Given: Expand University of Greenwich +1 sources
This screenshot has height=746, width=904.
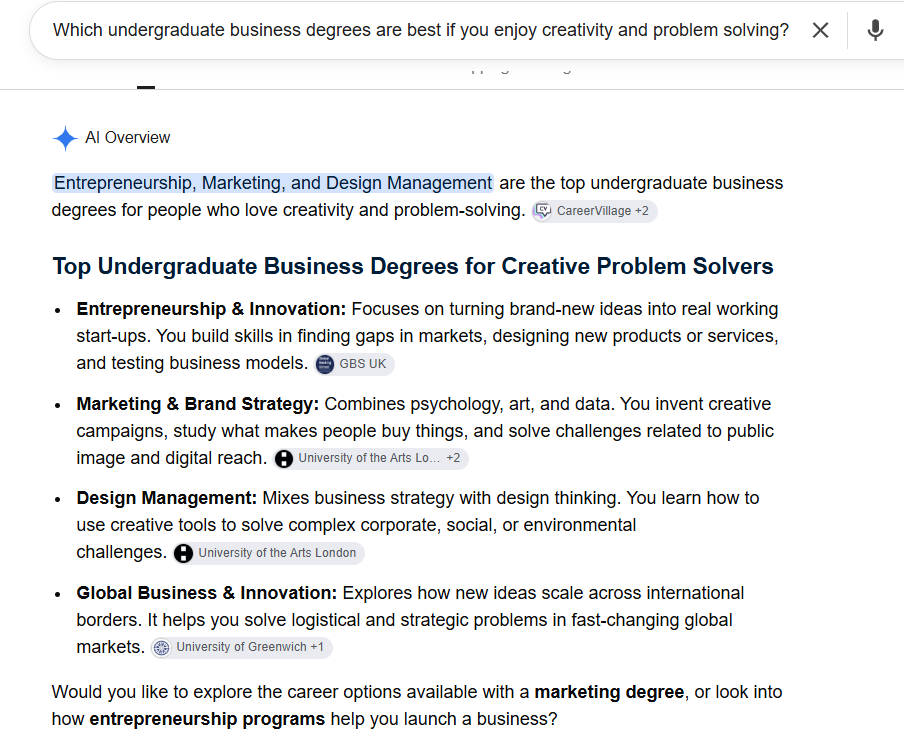Looking at the screenshot, I should pos(242,647).
